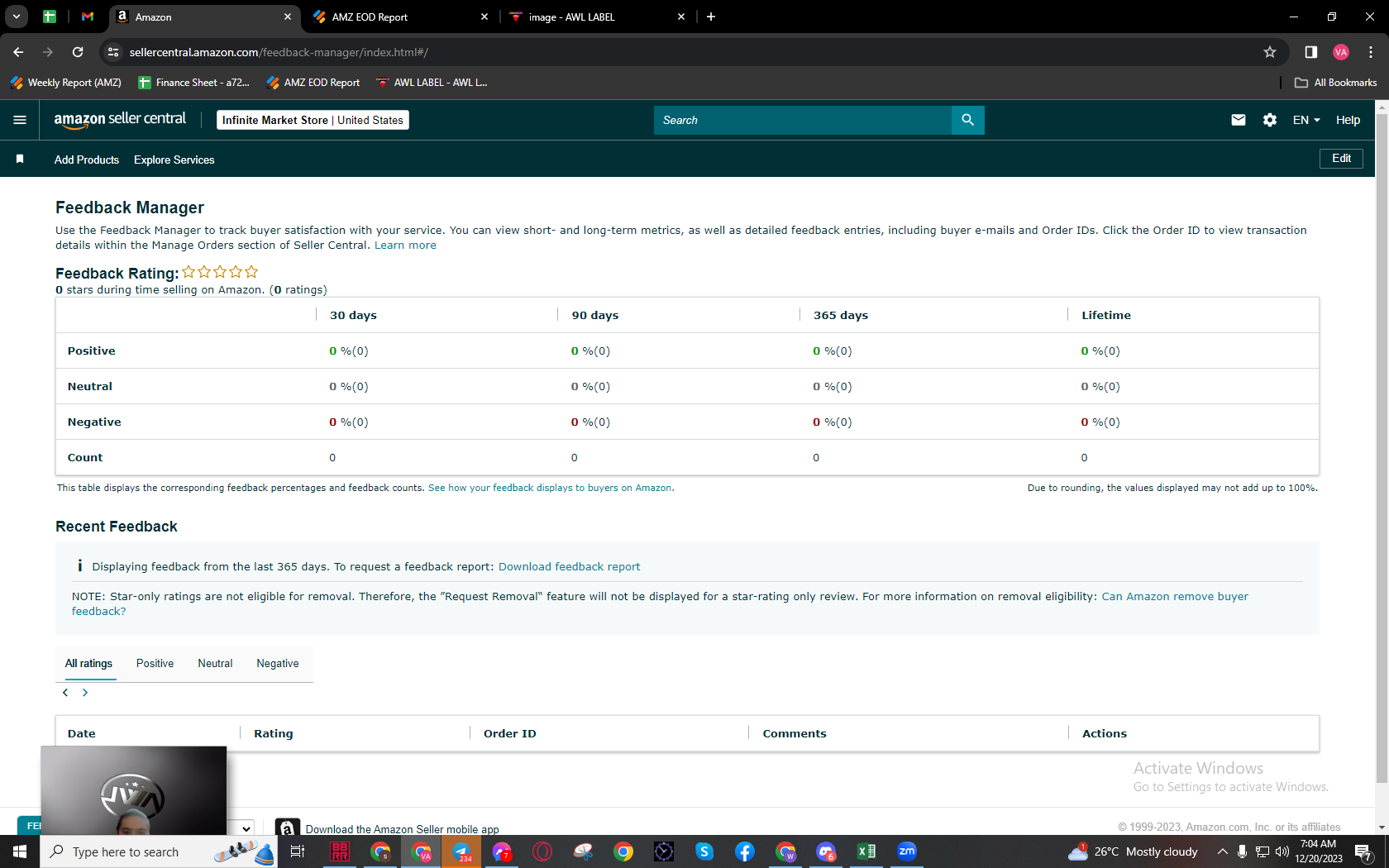Open the Help link
1389x868 pixels.
(1348, 120)
